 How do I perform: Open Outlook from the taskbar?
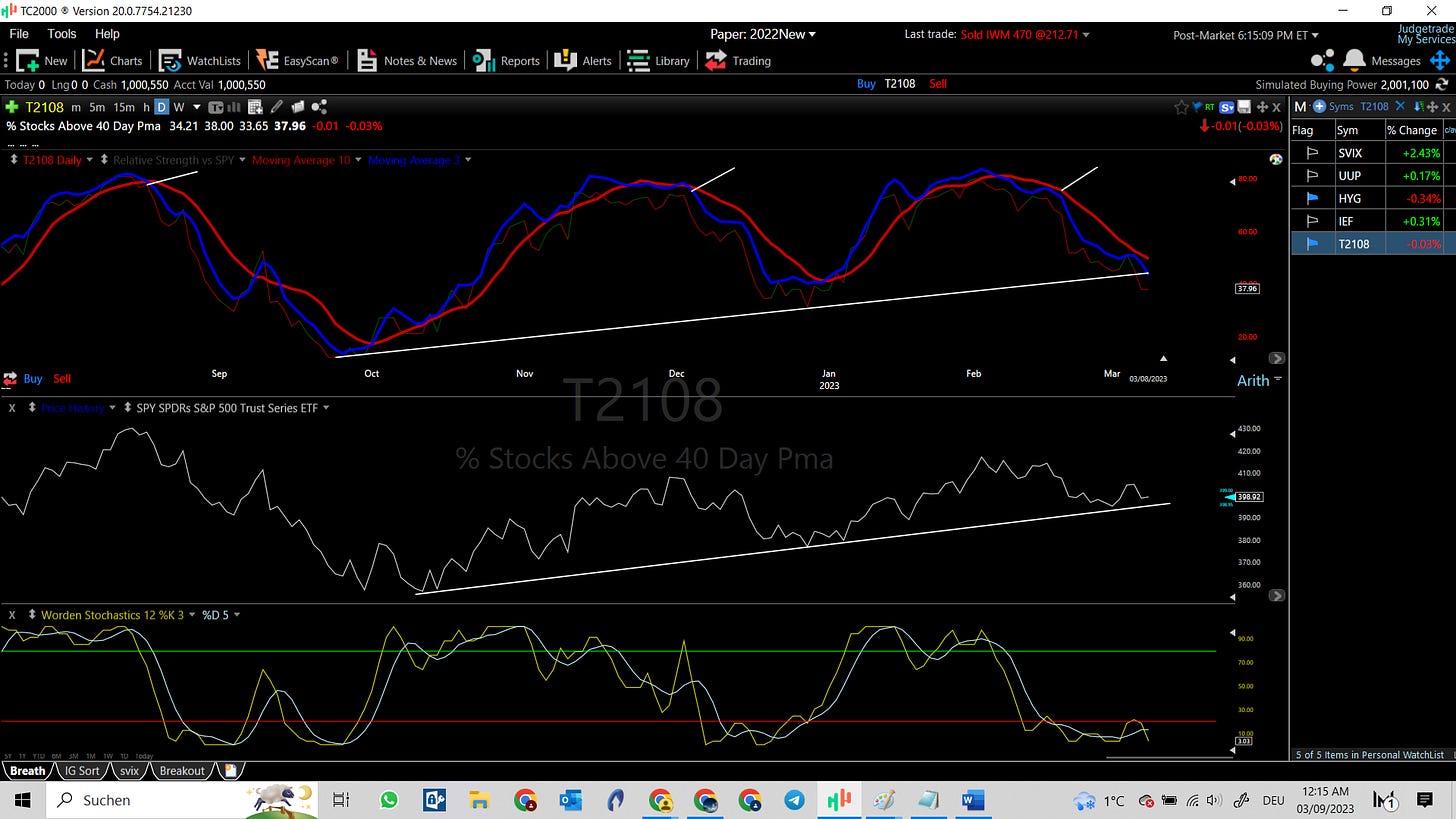pyautogui.click(x=571, y=800)
